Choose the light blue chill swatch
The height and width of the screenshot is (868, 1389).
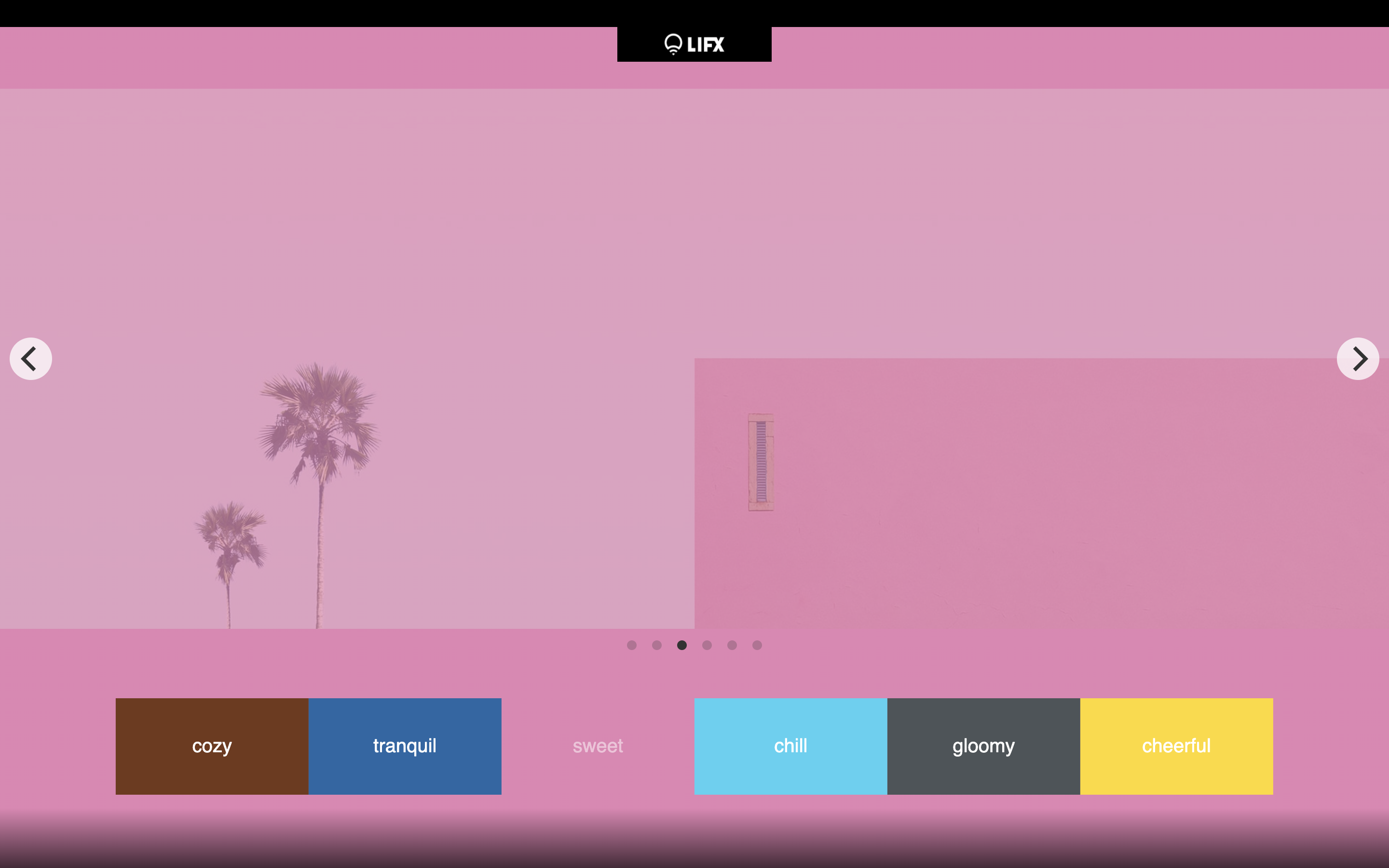coord(790,746)
